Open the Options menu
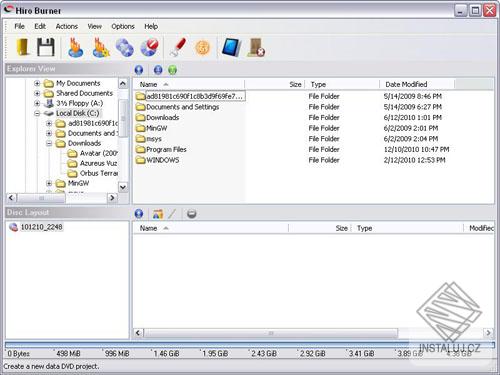Screen dimensions: 500x375 tap(123, 26)
